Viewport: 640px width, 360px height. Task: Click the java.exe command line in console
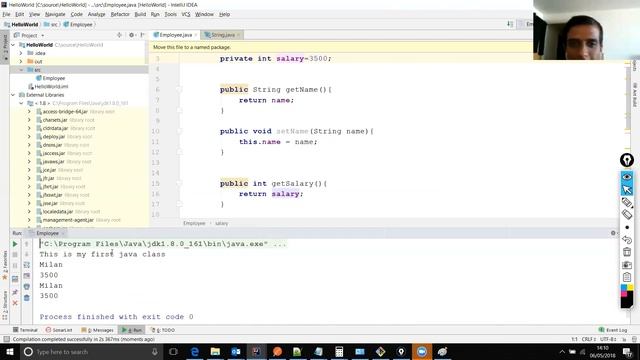click(163, 244)
